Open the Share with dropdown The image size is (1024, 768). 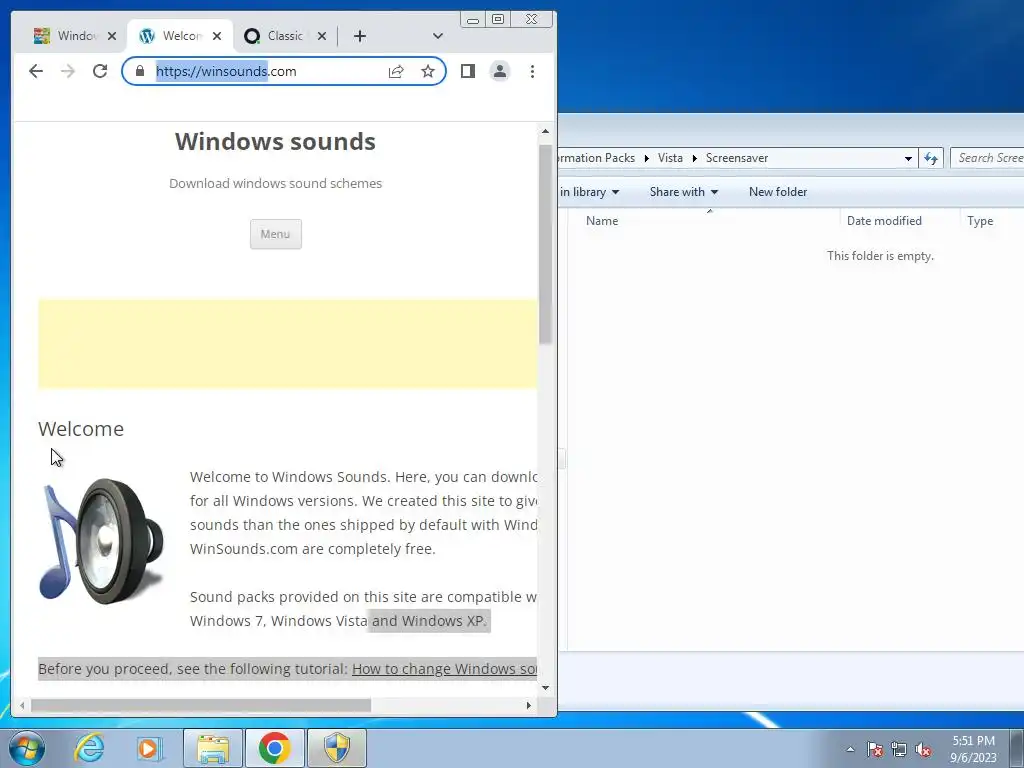point(684,192)
